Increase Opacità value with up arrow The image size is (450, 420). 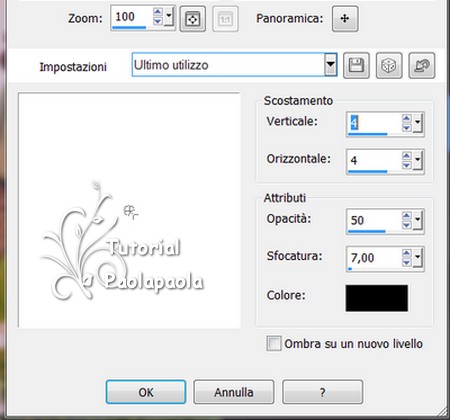pos(407,215)
